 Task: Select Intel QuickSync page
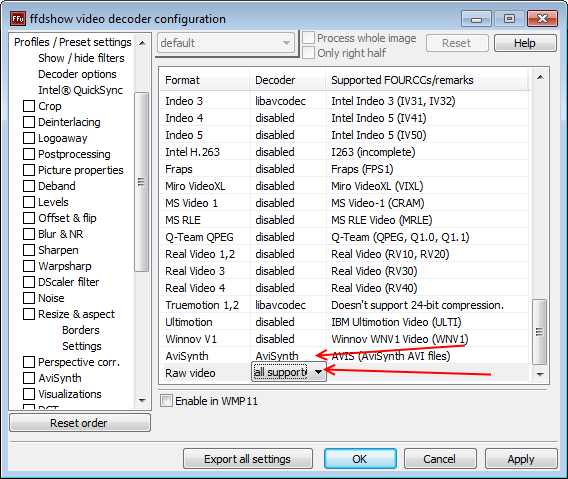pos(80,90)
